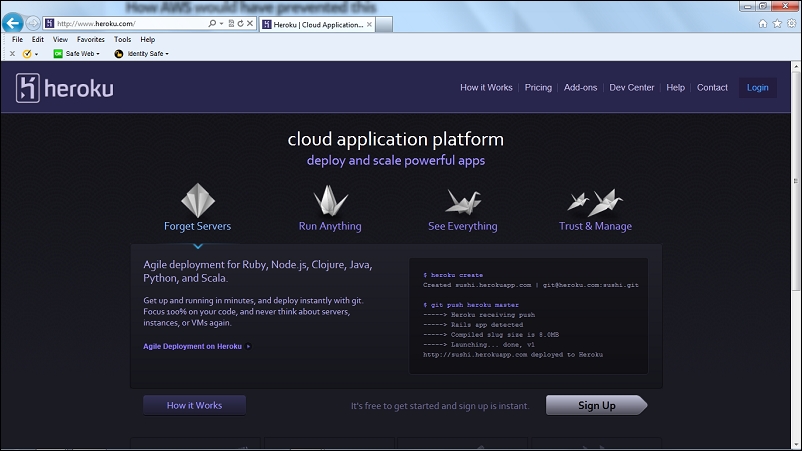Click the Heroku favicon in the address bar
The width and height of the screenshot is (802, 451).
coord(50,24)
